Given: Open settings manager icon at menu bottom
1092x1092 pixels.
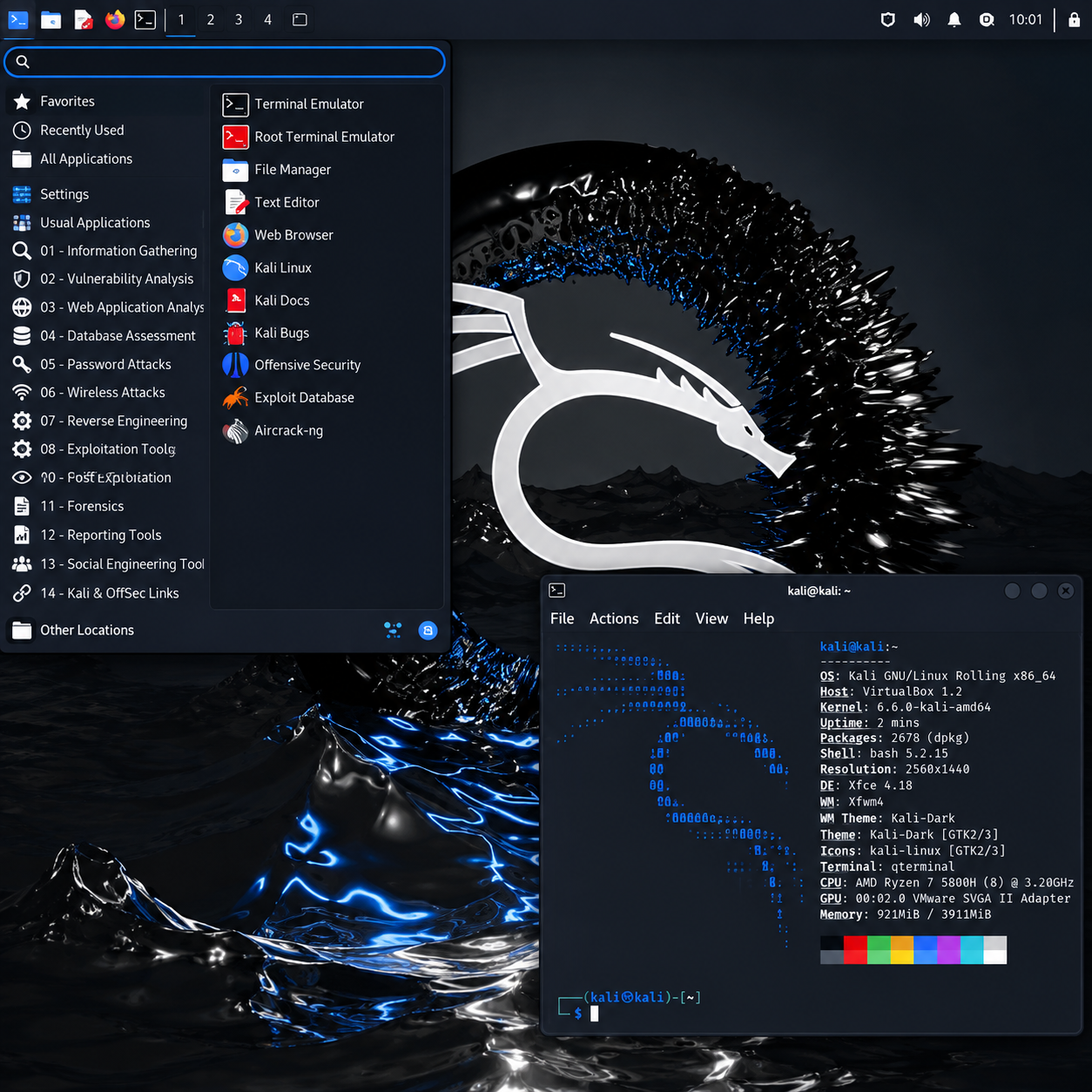Looking at the screenshot, I should pyautogui.click(x=393, y=630).
